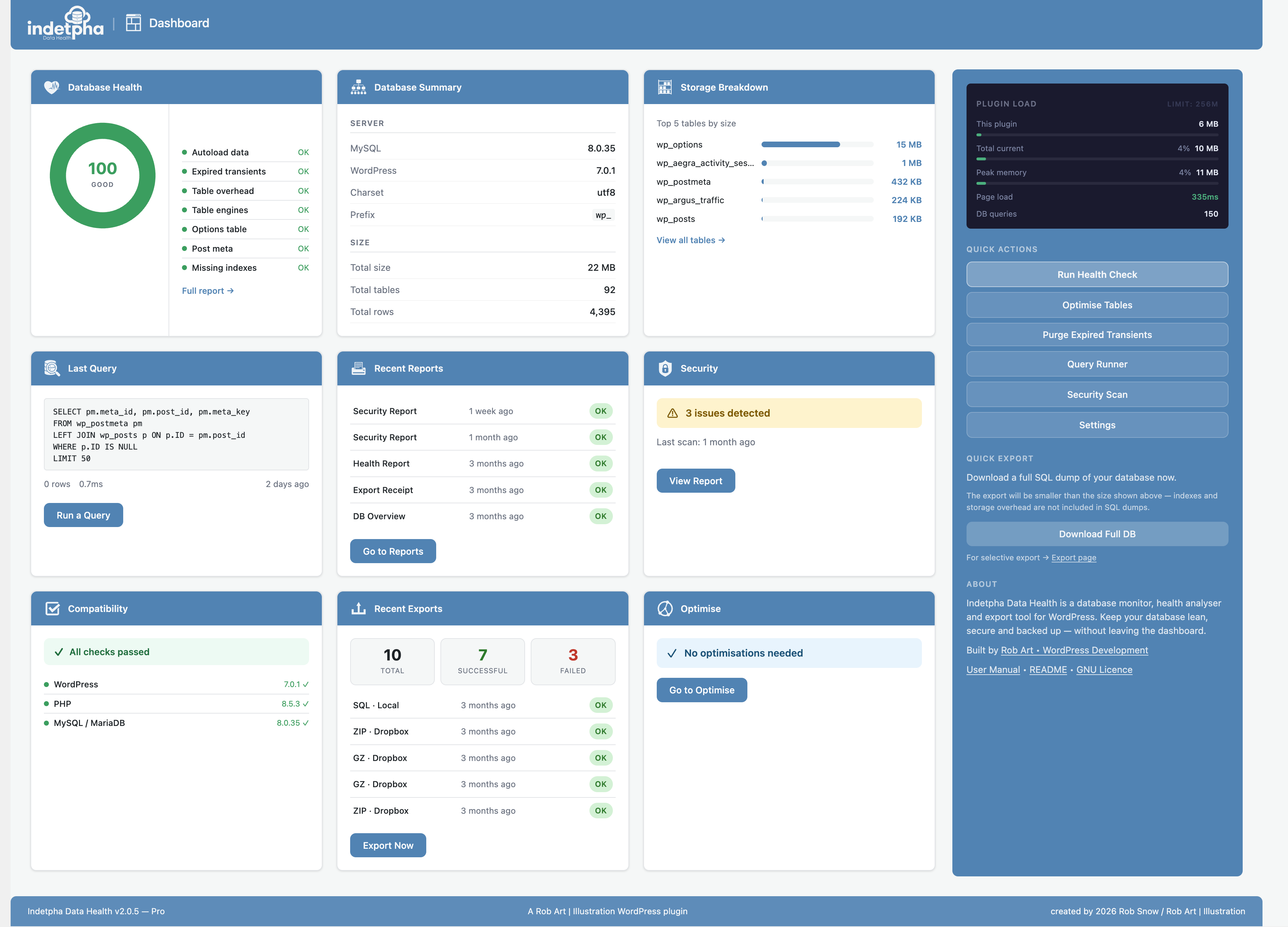The width and height of the screenshot is (1288, 927).
Task: Click the Database Health heart icon
Action: point(52,87)
